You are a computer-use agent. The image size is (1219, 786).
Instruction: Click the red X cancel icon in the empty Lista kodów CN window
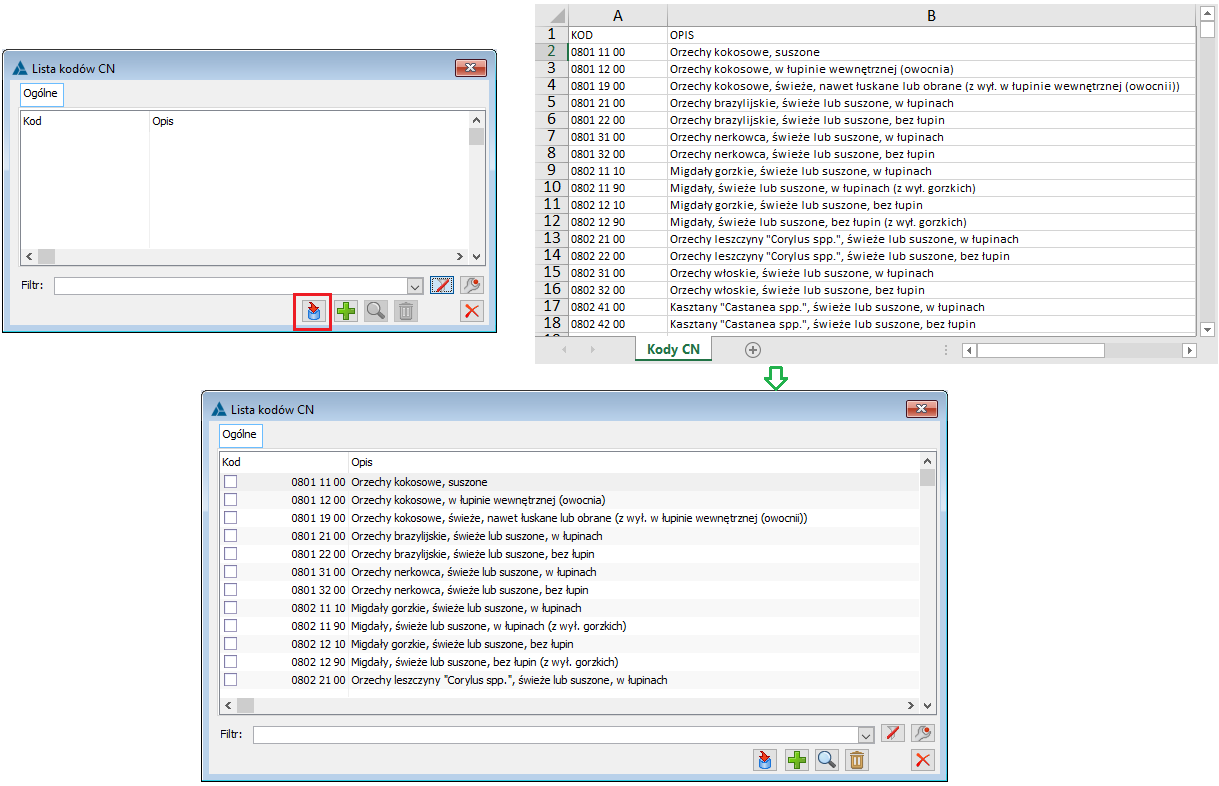472,311
